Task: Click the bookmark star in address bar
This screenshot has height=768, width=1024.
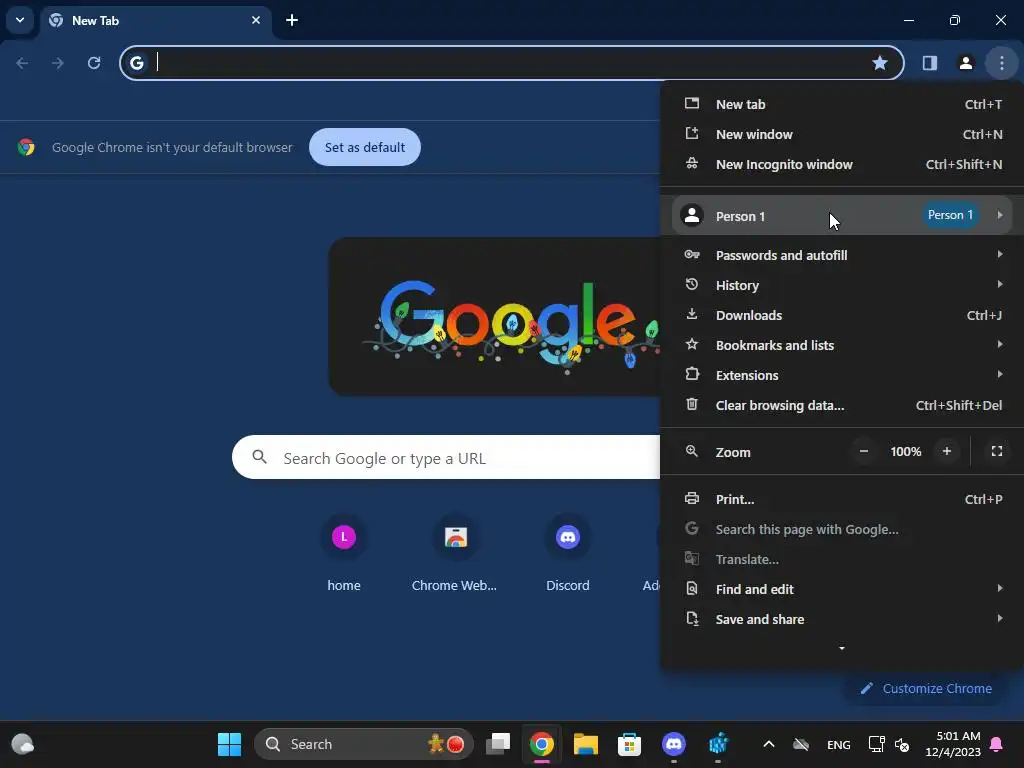Action: coord(880,63)
